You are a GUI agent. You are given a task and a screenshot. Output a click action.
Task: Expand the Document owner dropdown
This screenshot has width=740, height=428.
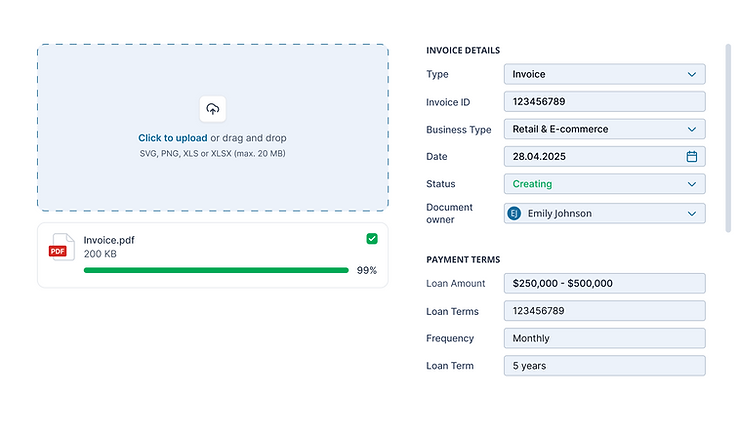pyautogui.click(x=605, y=213)
